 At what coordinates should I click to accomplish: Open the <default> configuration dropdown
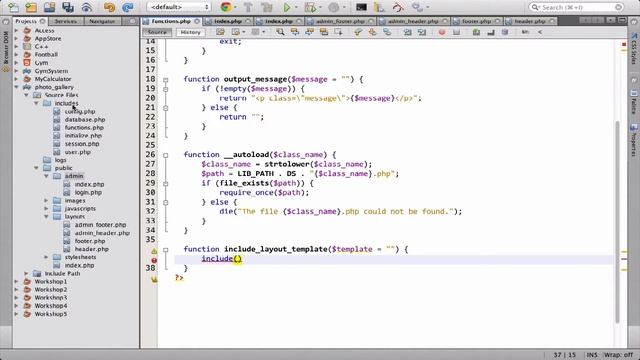(178, 7)
